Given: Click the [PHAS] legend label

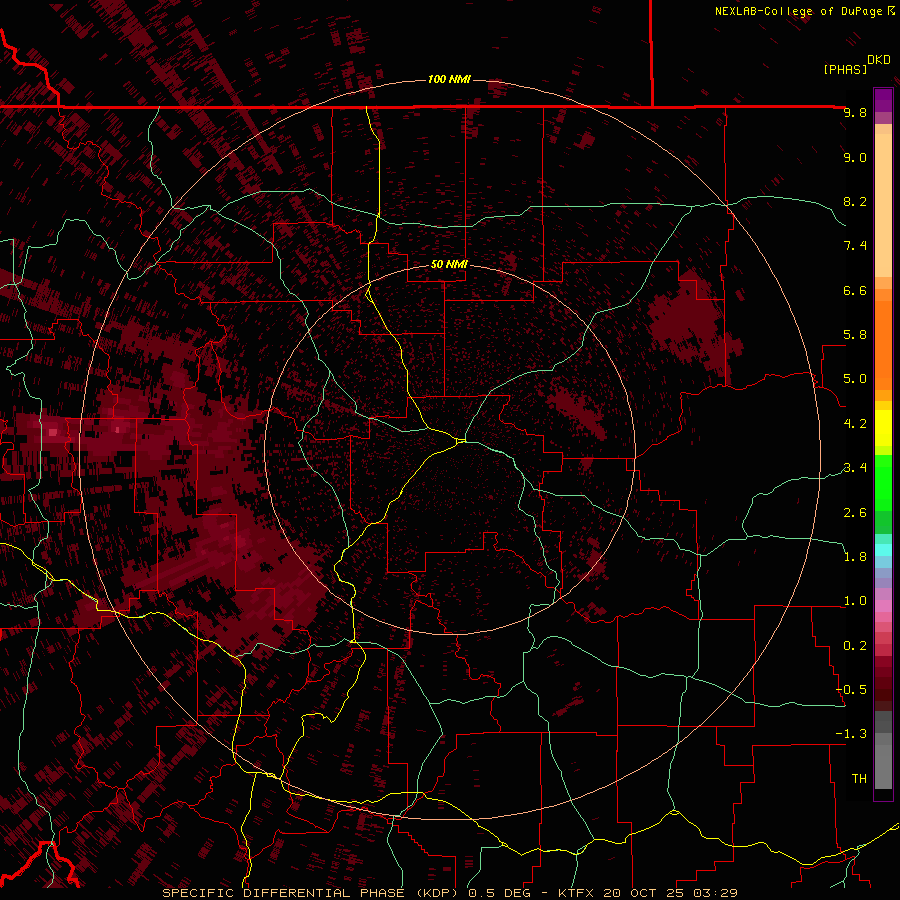Looking at the screenshot, I should (845, 69).
